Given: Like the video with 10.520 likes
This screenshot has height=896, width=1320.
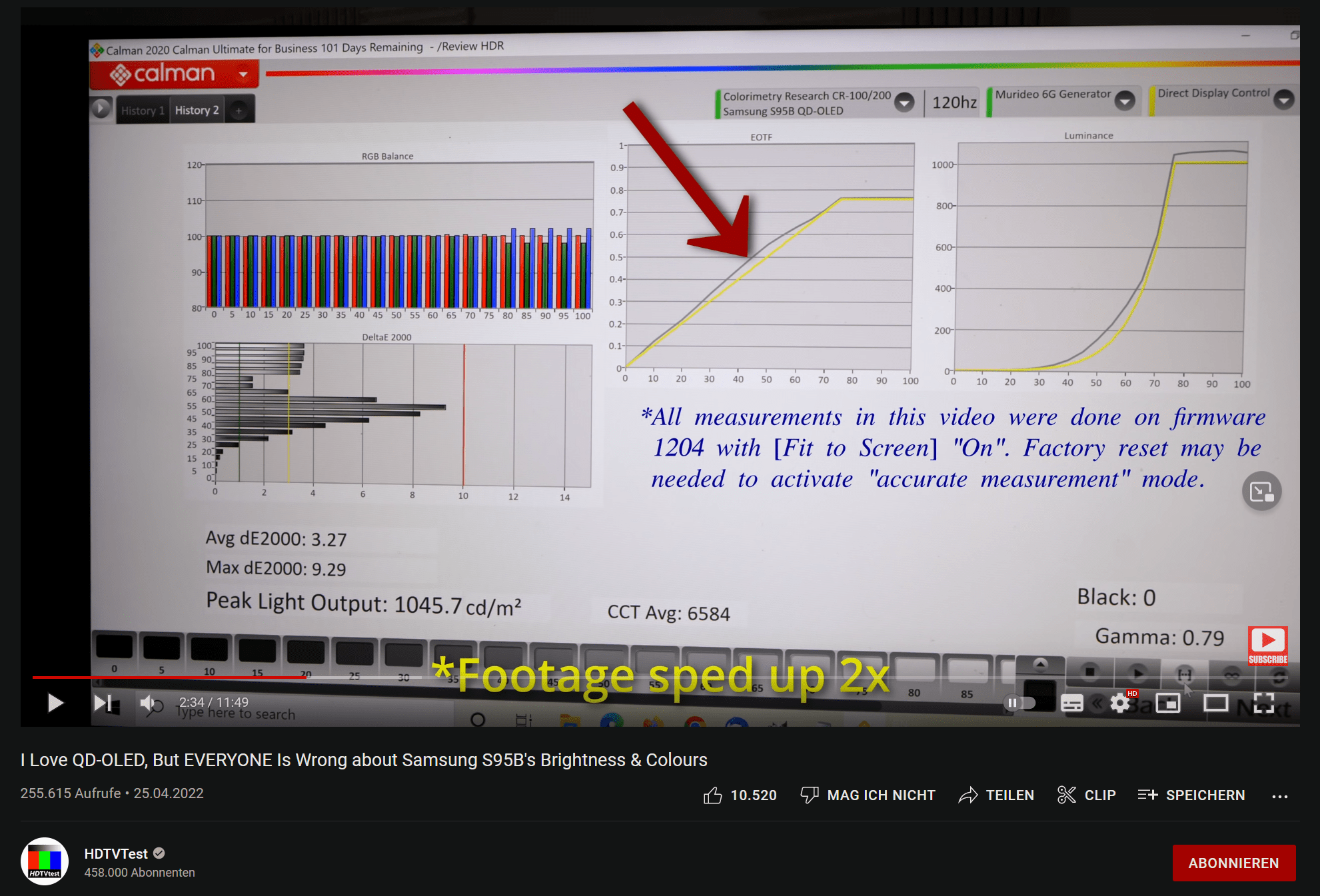Looking at the screenshot, I should pos(740,795).
